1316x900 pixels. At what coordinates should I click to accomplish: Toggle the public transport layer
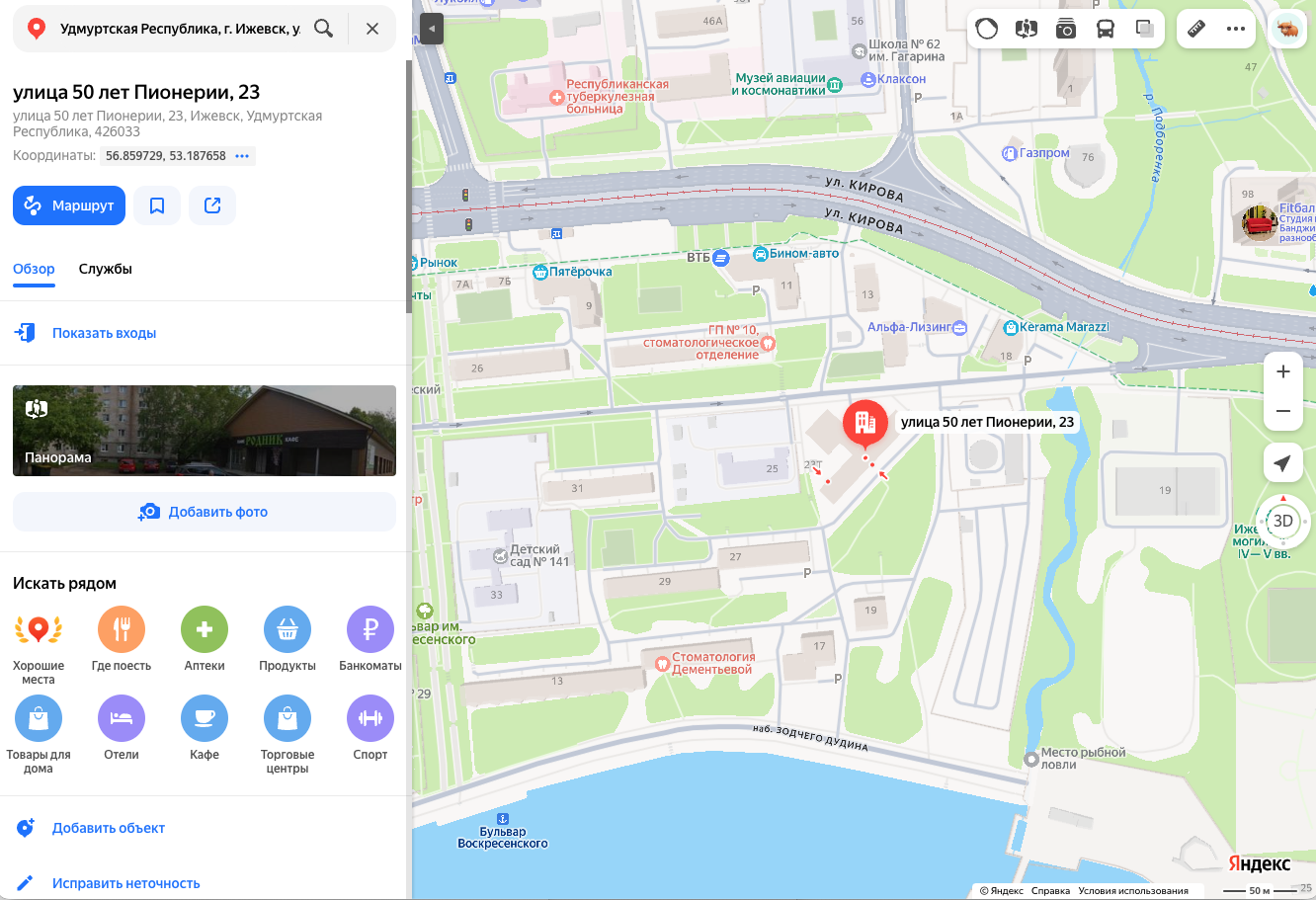1106,29
